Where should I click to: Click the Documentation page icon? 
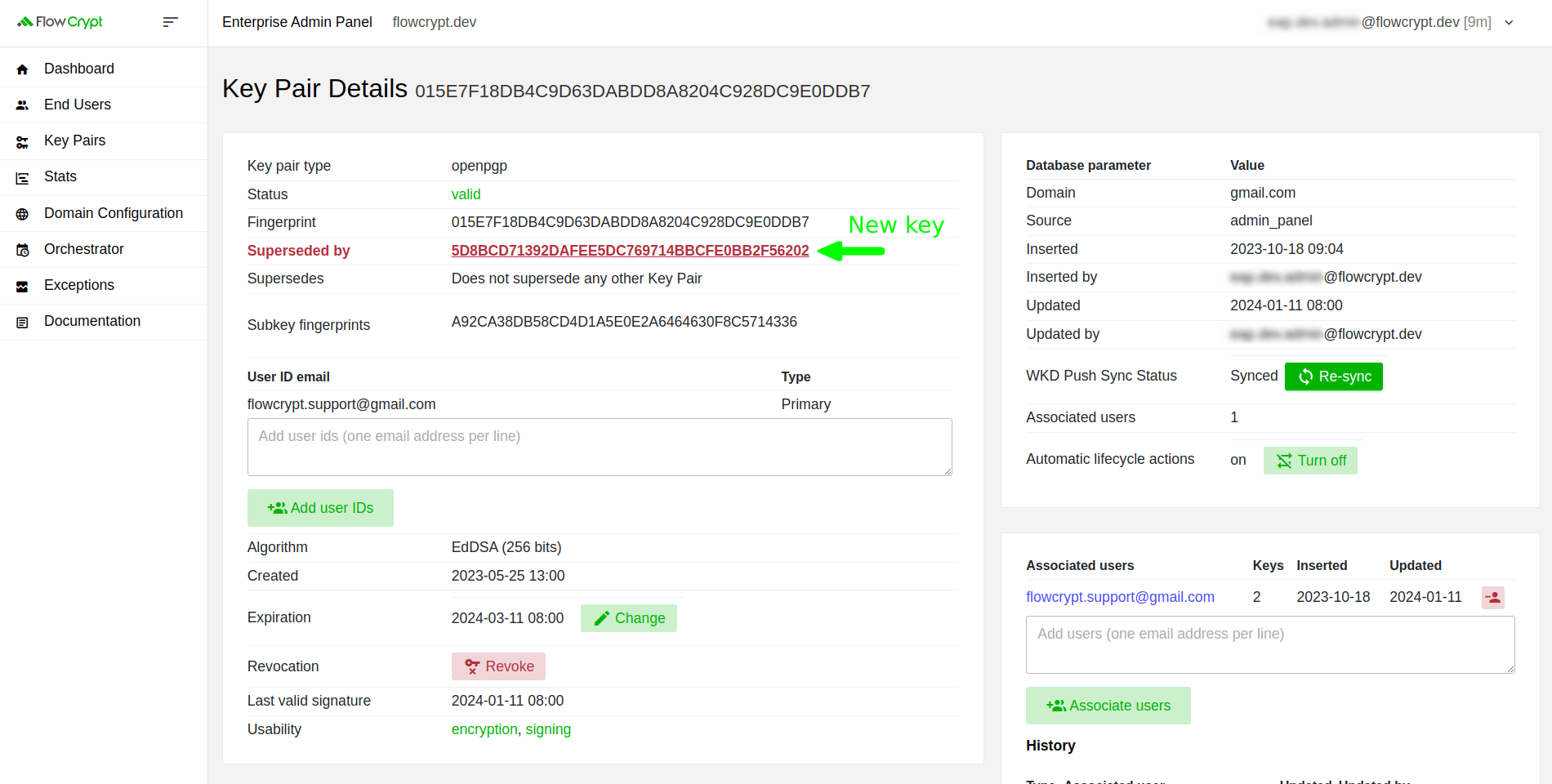coord(22,322)
